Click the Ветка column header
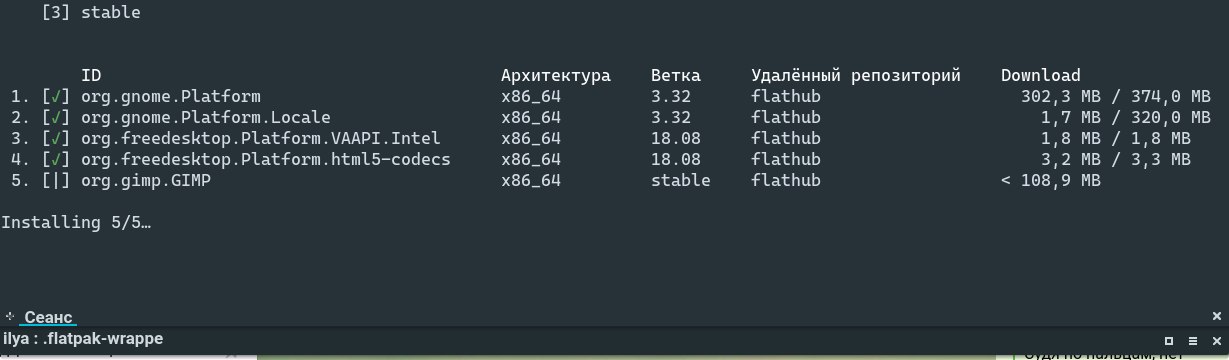 pos(676,76)
